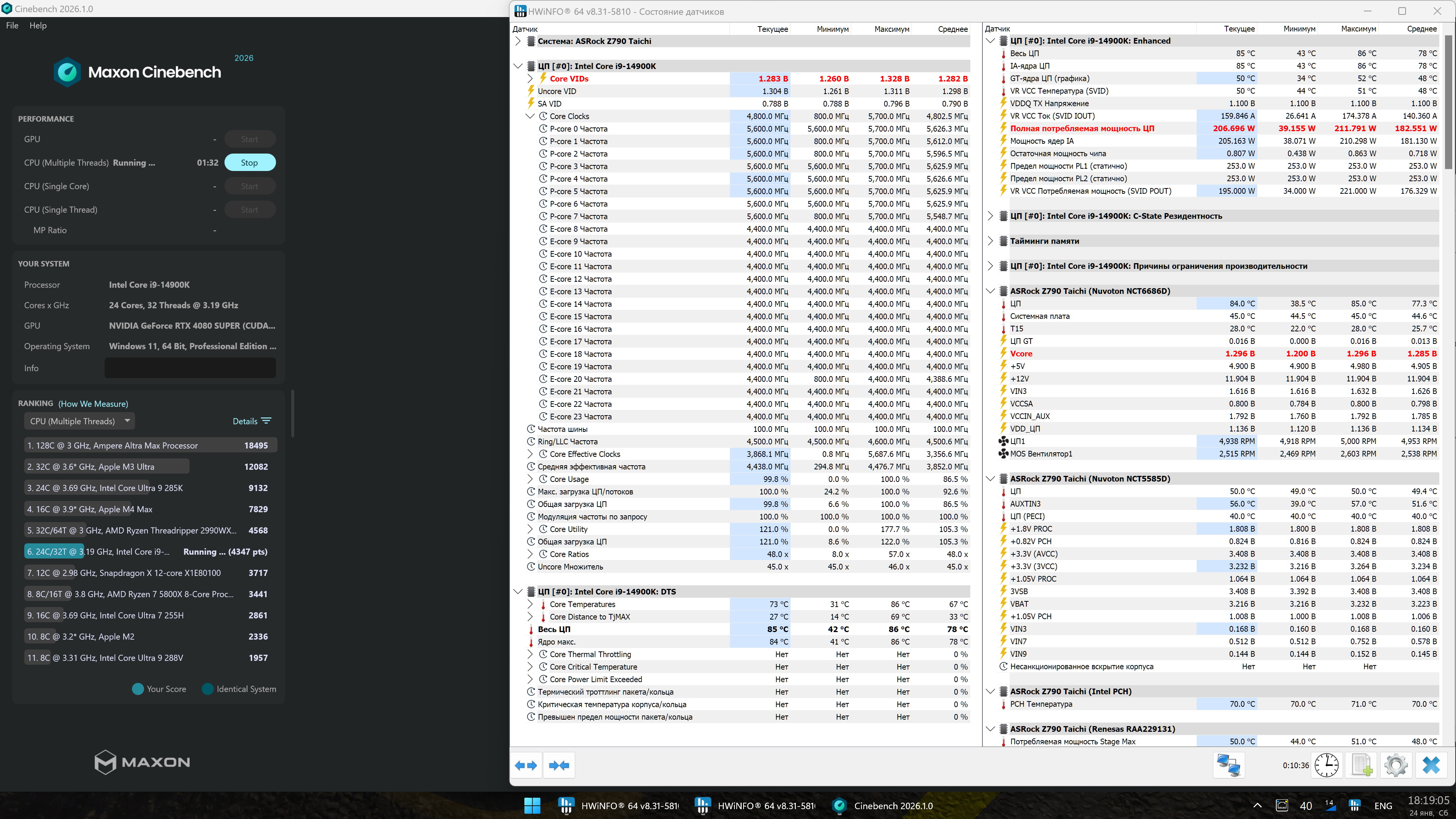Start sensor logging with sheet-plus icon

[1362, 765]
